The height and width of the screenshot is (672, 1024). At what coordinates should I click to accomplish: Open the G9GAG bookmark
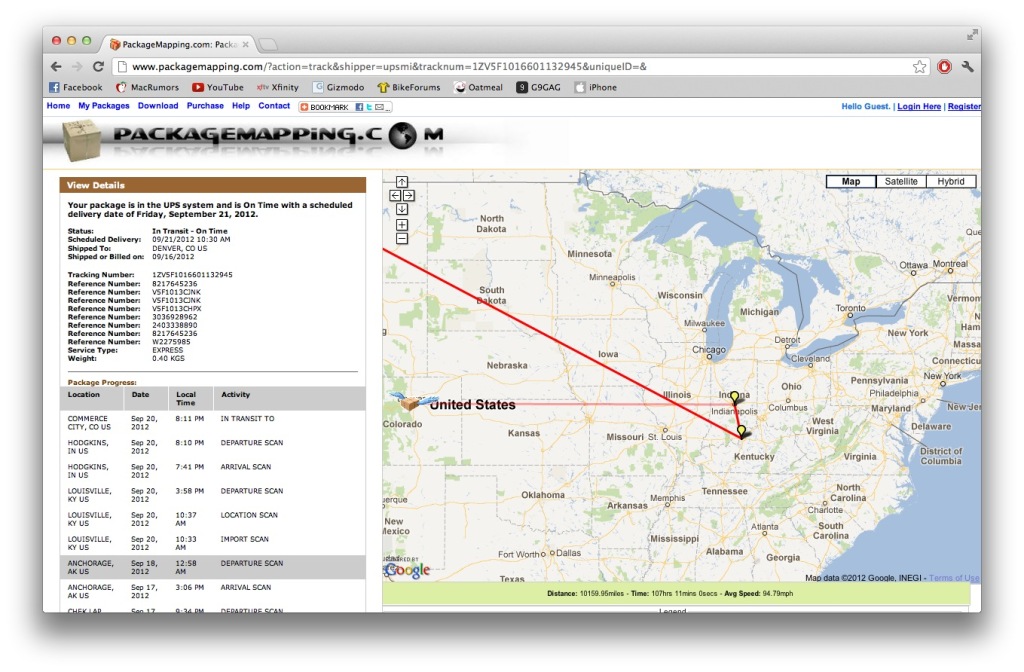(x=539, y=88)
